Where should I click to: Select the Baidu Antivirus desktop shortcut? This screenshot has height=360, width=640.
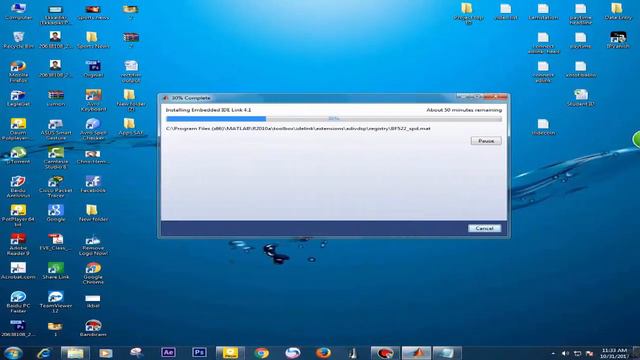point(18,187)
